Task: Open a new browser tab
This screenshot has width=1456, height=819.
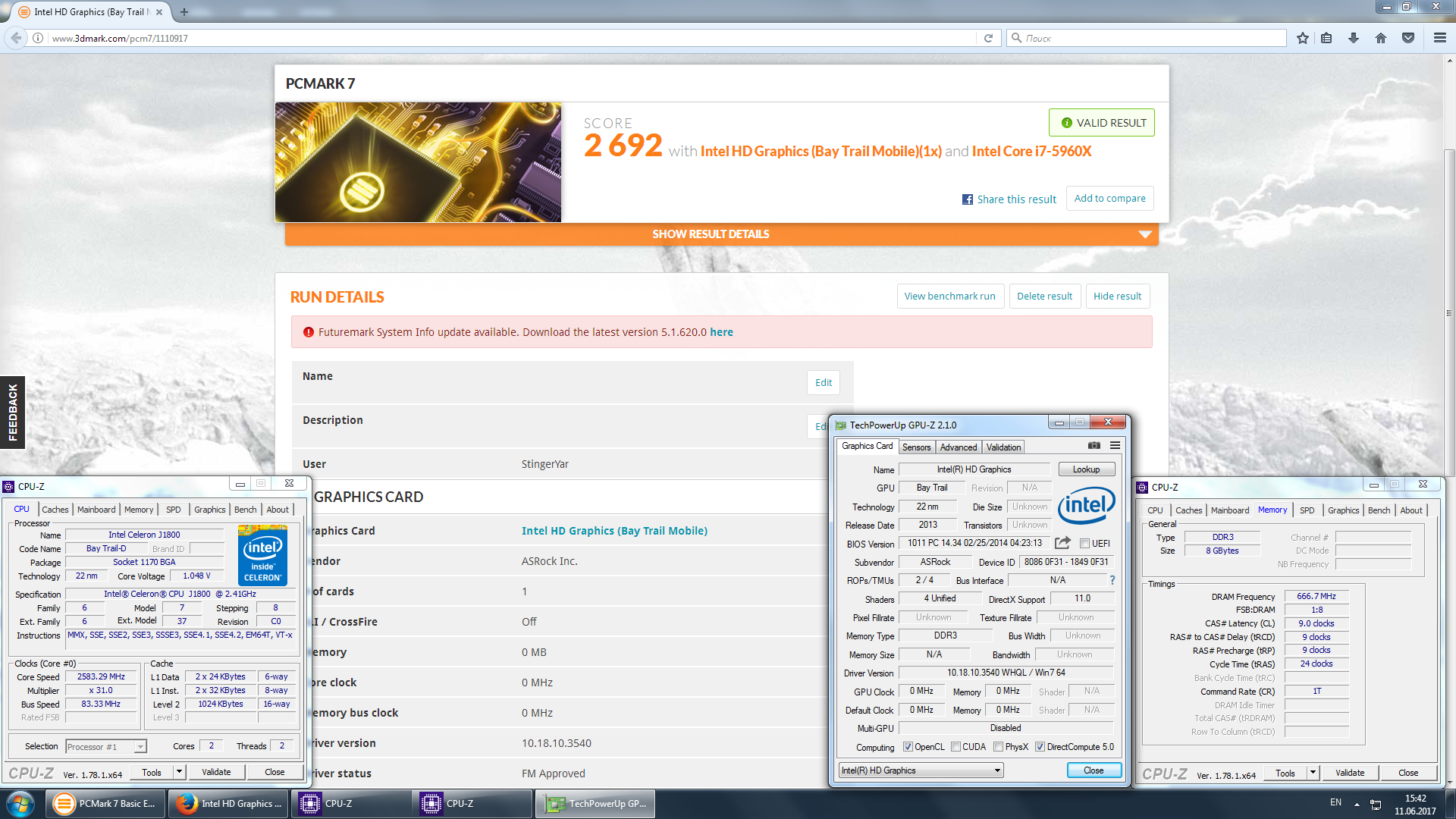Action: [x=184, y=12]
